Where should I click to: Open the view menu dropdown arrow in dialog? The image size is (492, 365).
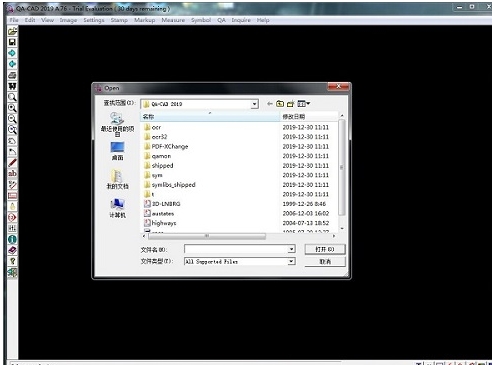point(308,104)
